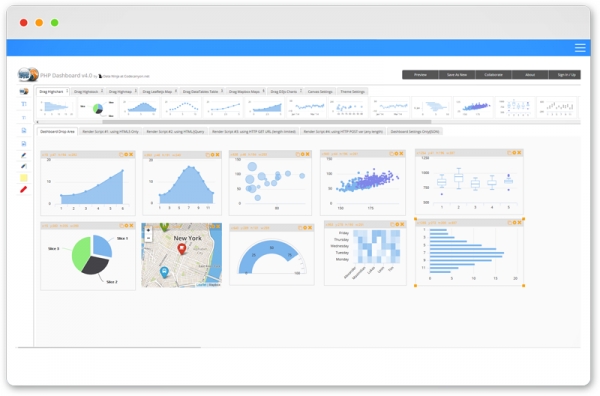
Task: Switch to Render Script #1 using HTML5 Only tab
Action: coord(111,132)
